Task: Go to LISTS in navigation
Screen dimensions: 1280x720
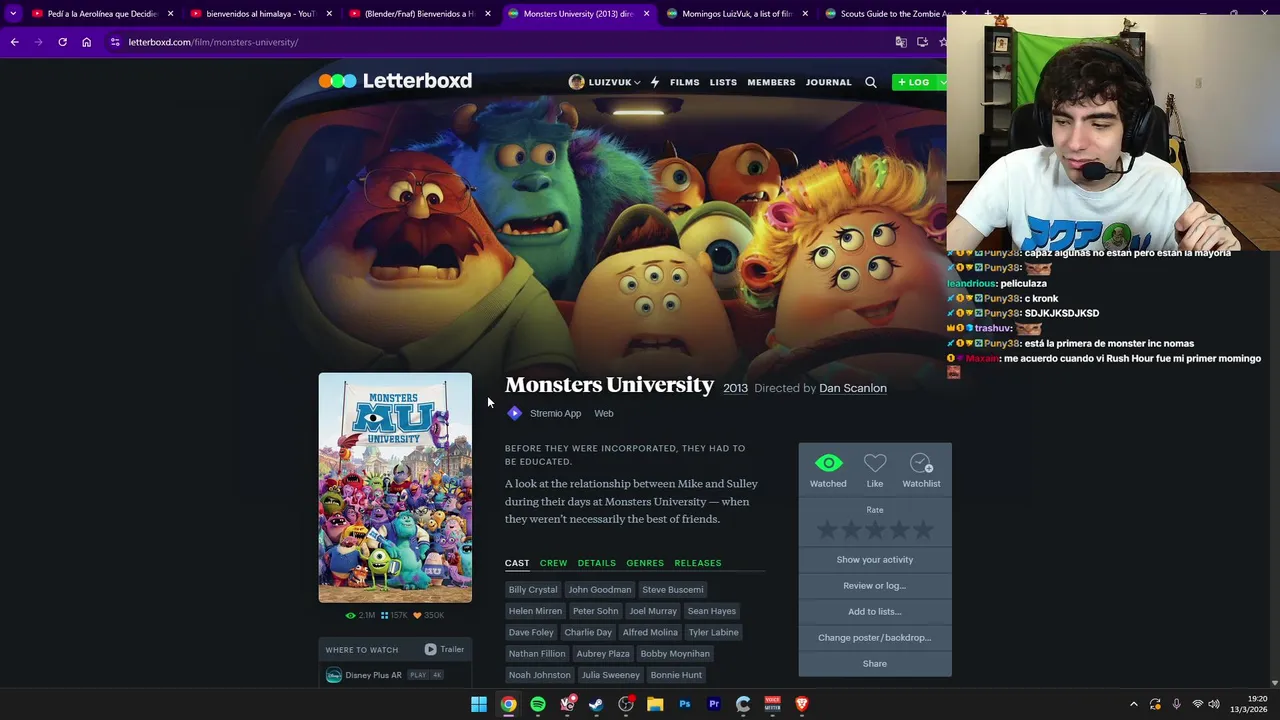Action: click(723, 82)
